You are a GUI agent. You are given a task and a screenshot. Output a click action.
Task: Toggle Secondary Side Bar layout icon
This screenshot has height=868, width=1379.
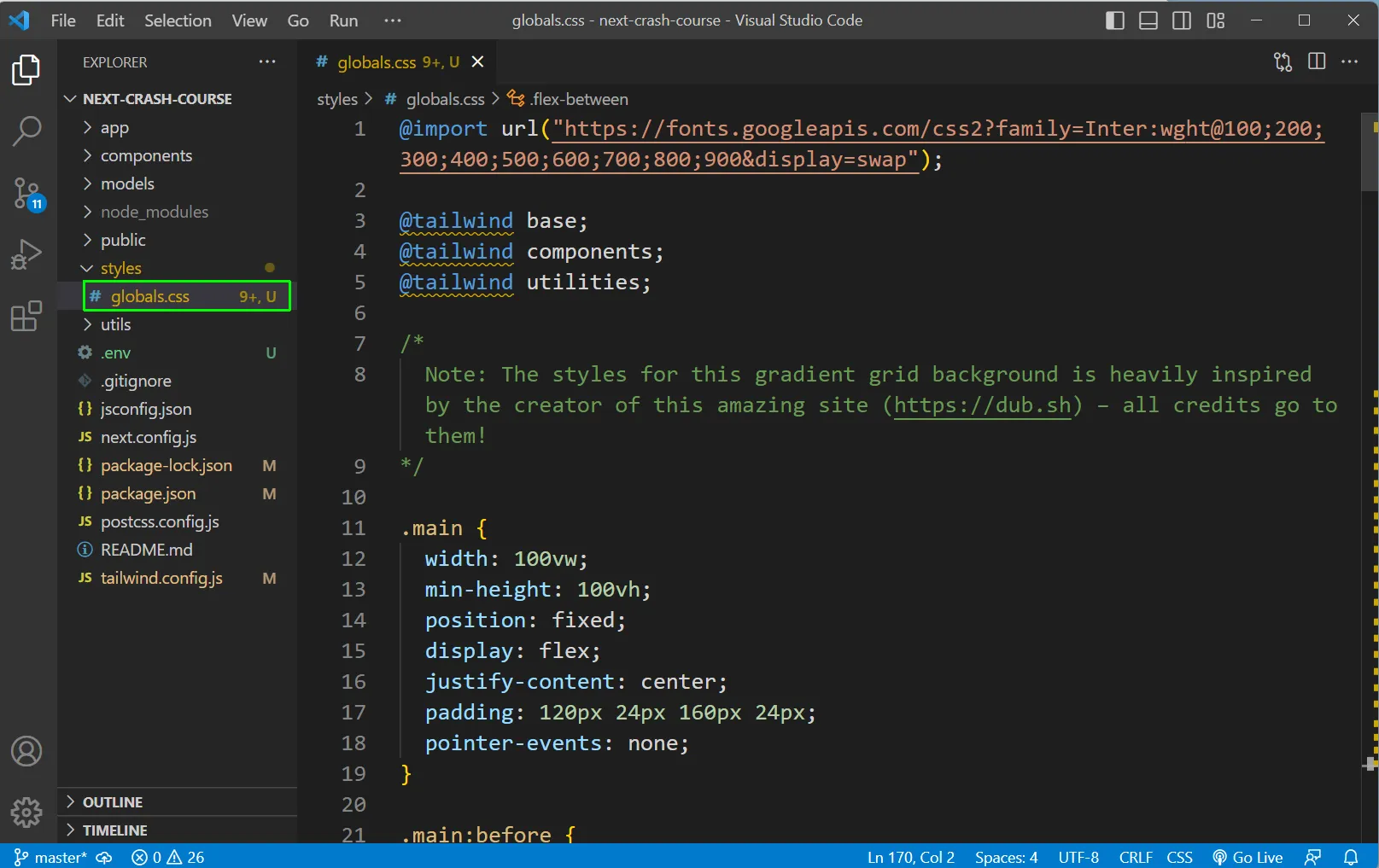[1182, 20]
